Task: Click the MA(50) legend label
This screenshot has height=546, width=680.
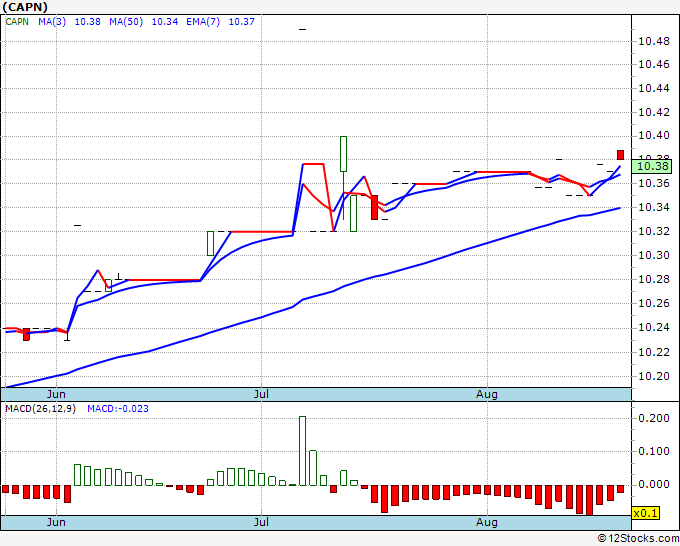Action: 126,22
